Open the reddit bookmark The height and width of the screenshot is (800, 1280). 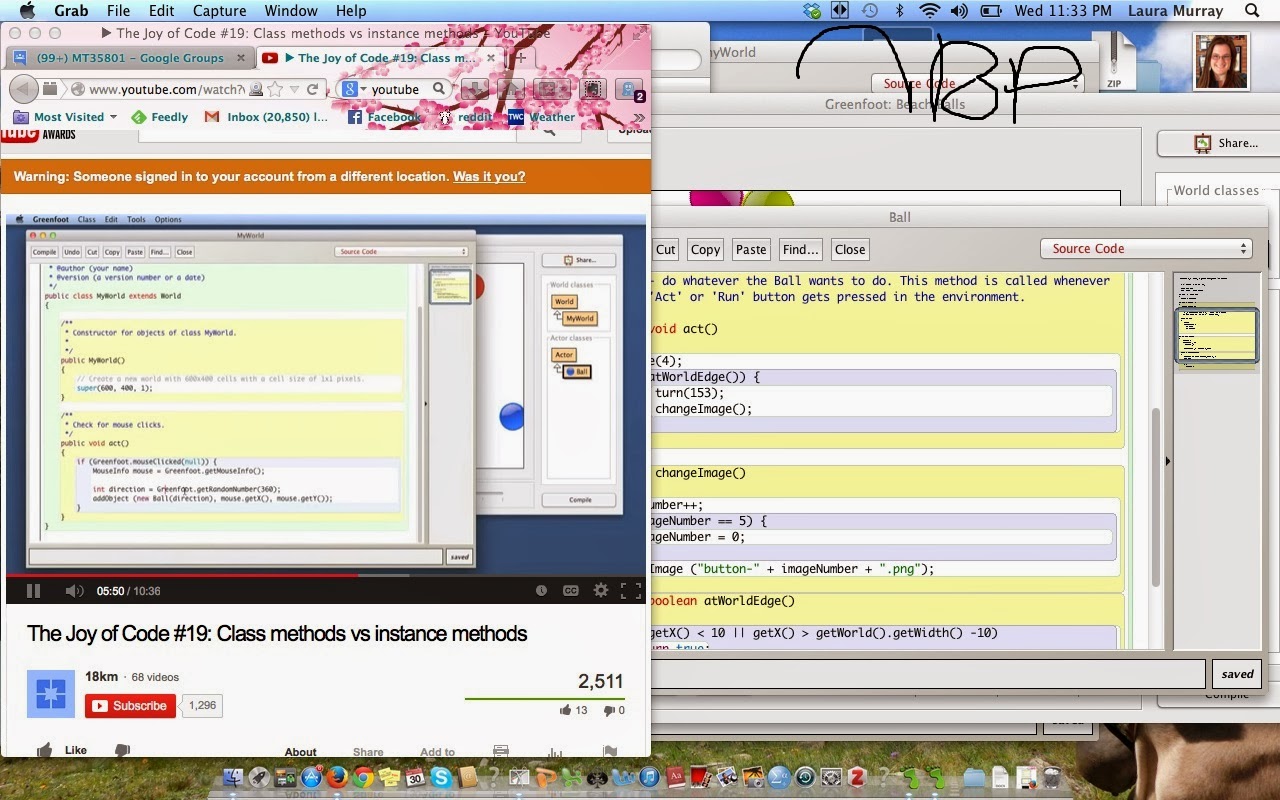pos(465,117)
